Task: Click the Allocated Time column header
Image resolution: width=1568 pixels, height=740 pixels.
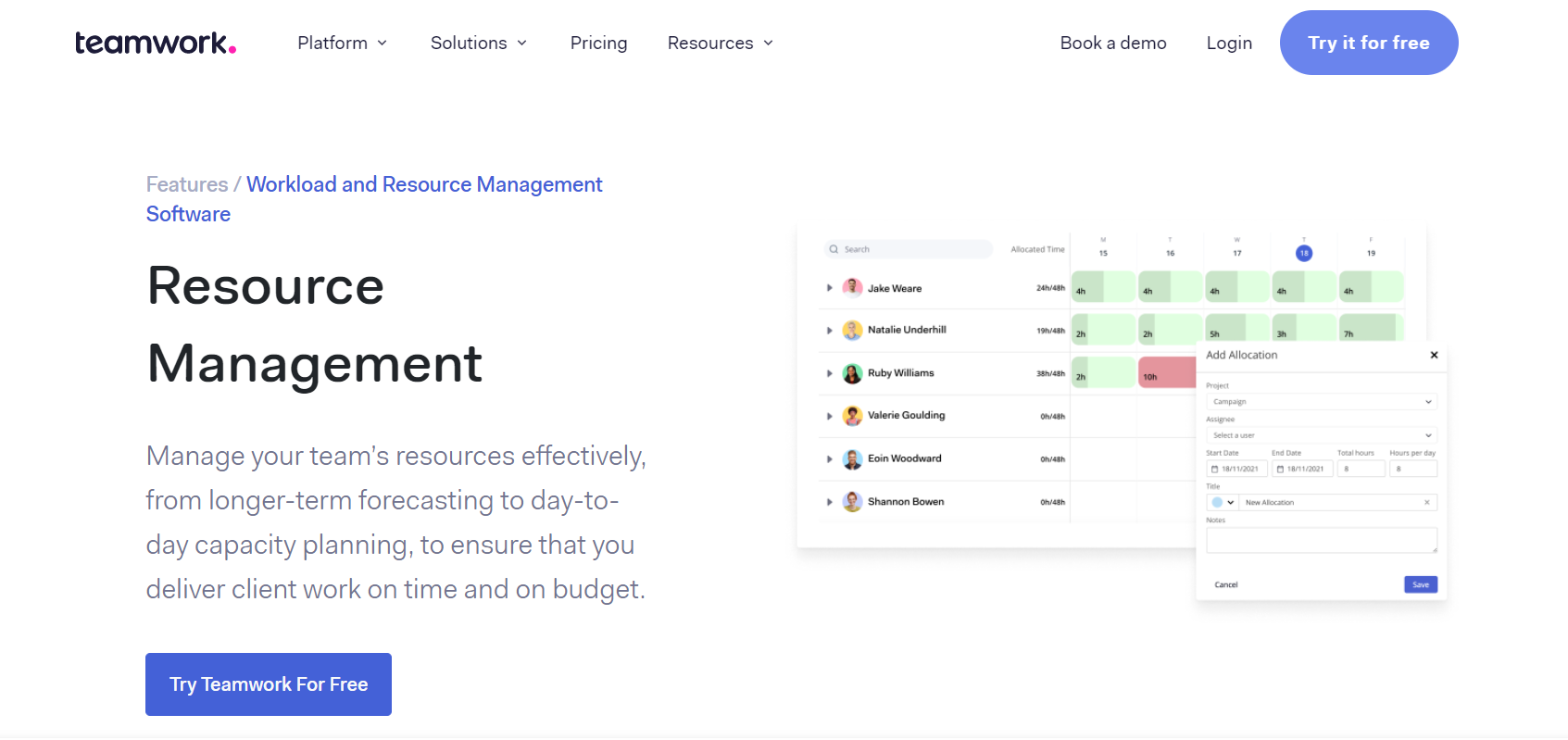Action: click(1037, 249)
